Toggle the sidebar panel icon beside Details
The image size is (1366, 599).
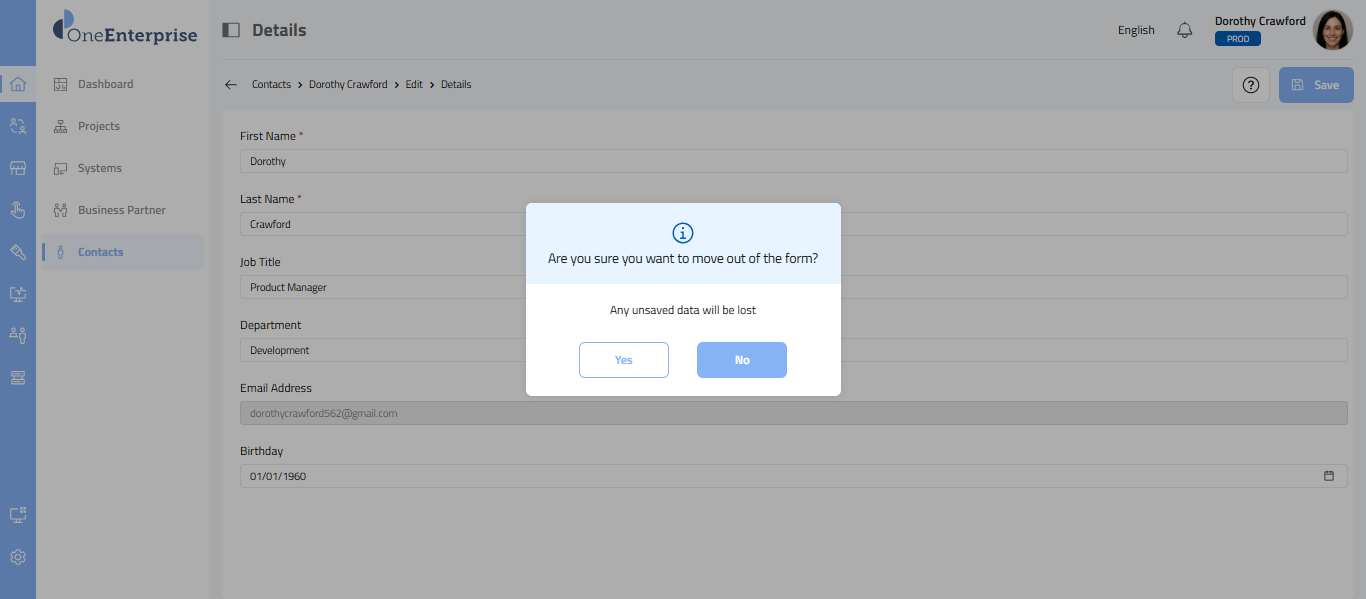(231, 30)
